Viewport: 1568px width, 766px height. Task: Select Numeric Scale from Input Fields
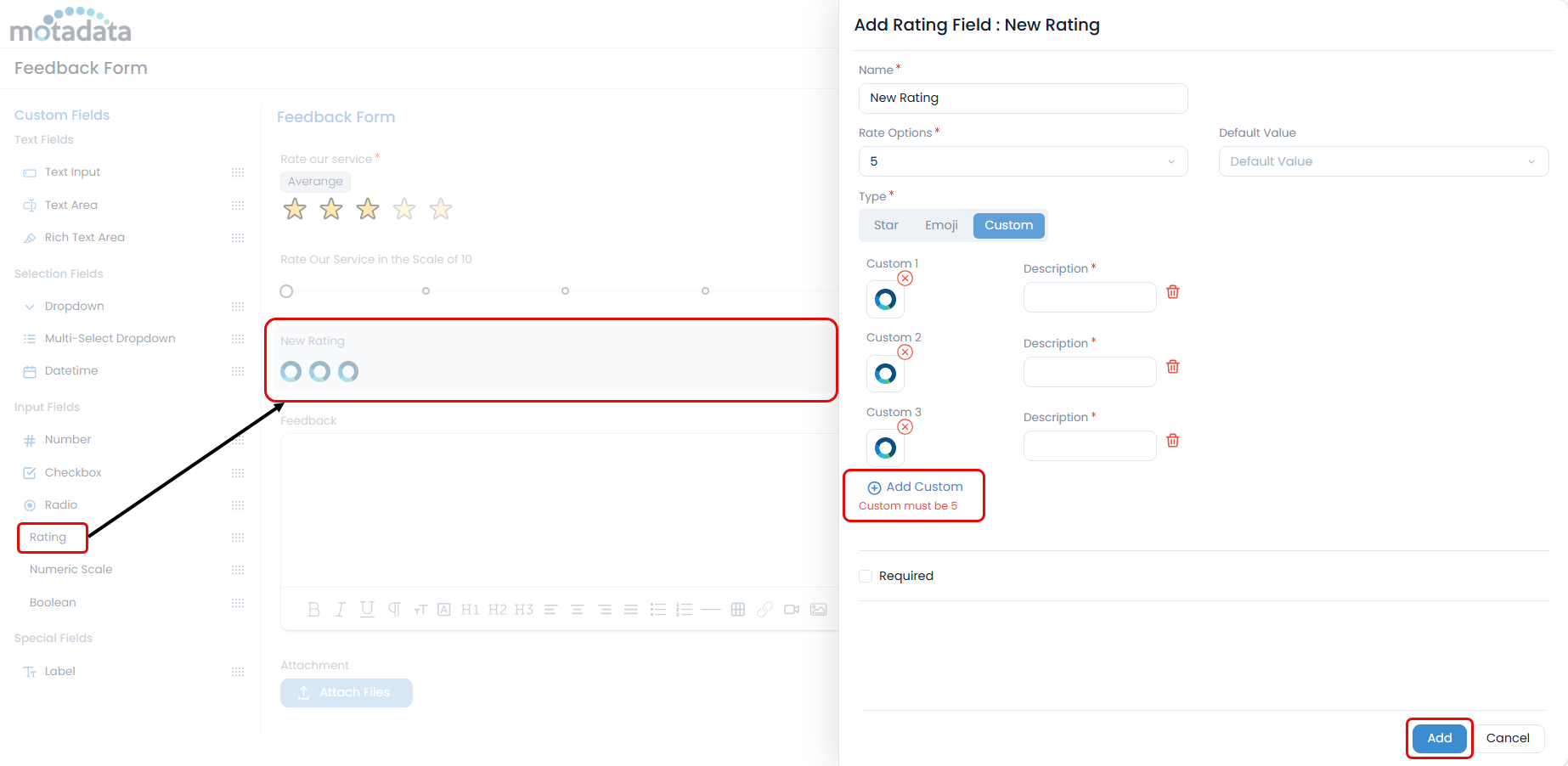pos(71,570)
